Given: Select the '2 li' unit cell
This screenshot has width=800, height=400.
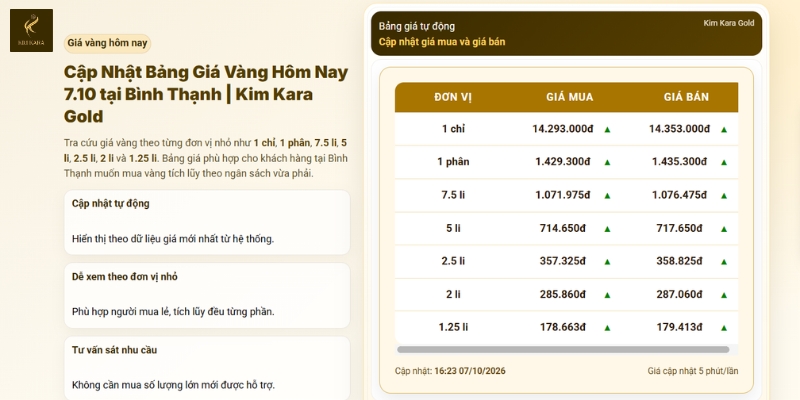Looking at the screenshot, I should click(453, 294).
